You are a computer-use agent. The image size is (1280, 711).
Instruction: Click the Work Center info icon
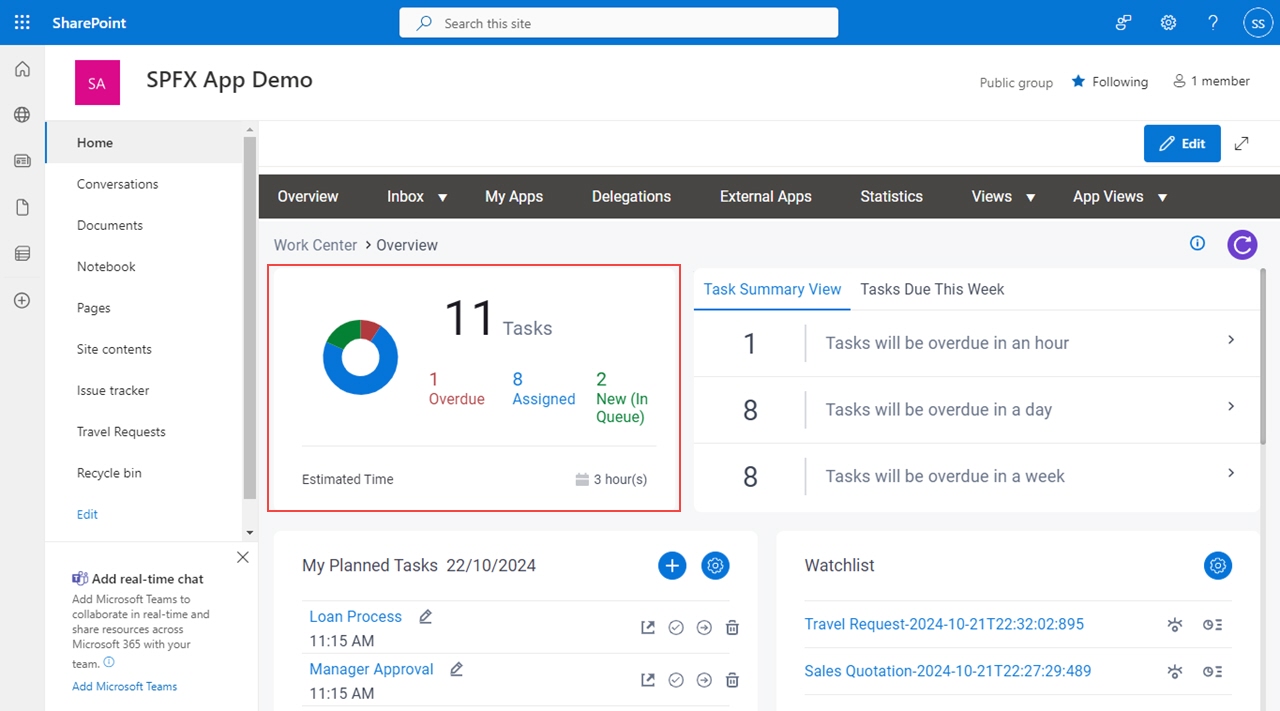(x=1197, y=243)
